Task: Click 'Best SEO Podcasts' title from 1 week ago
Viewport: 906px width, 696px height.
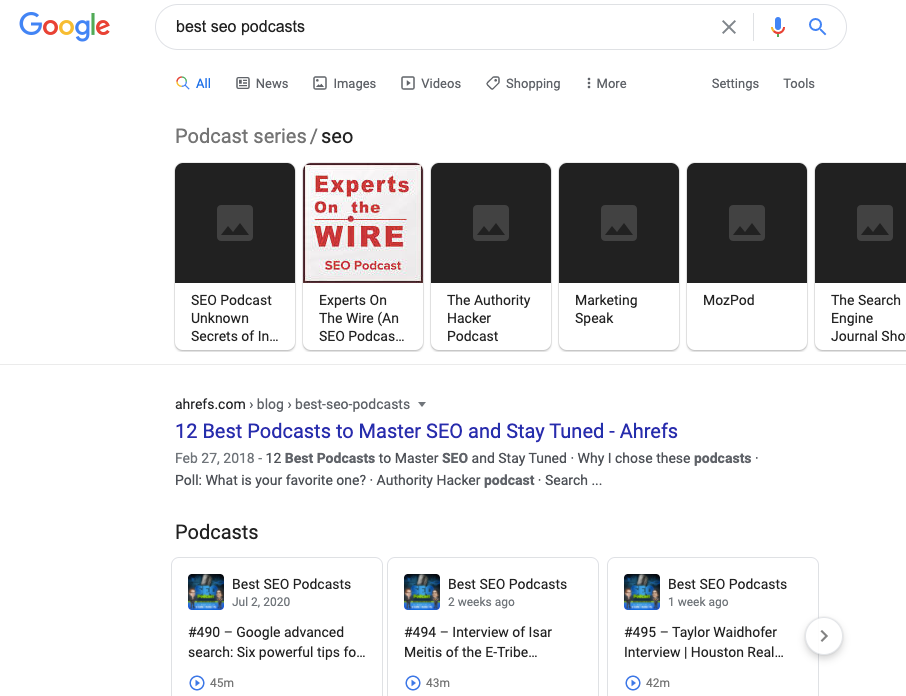Action: pos(727,584)
